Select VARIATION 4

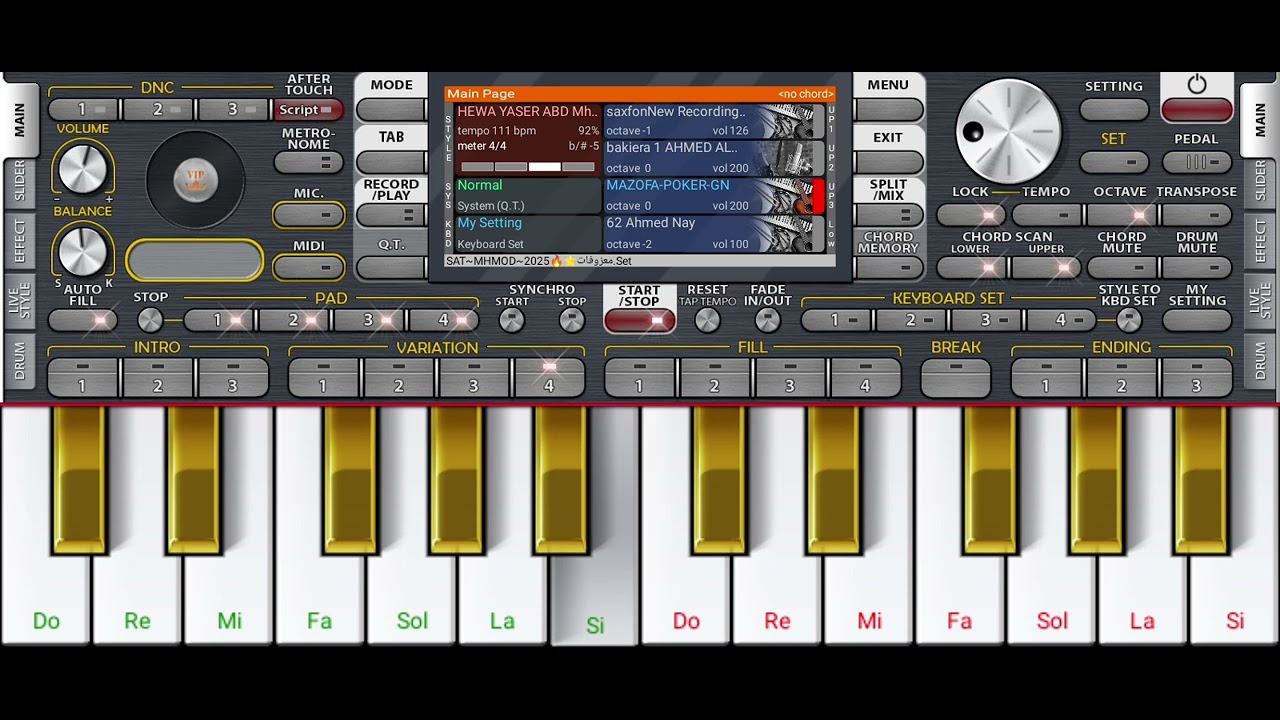click(x=549, y=377)
